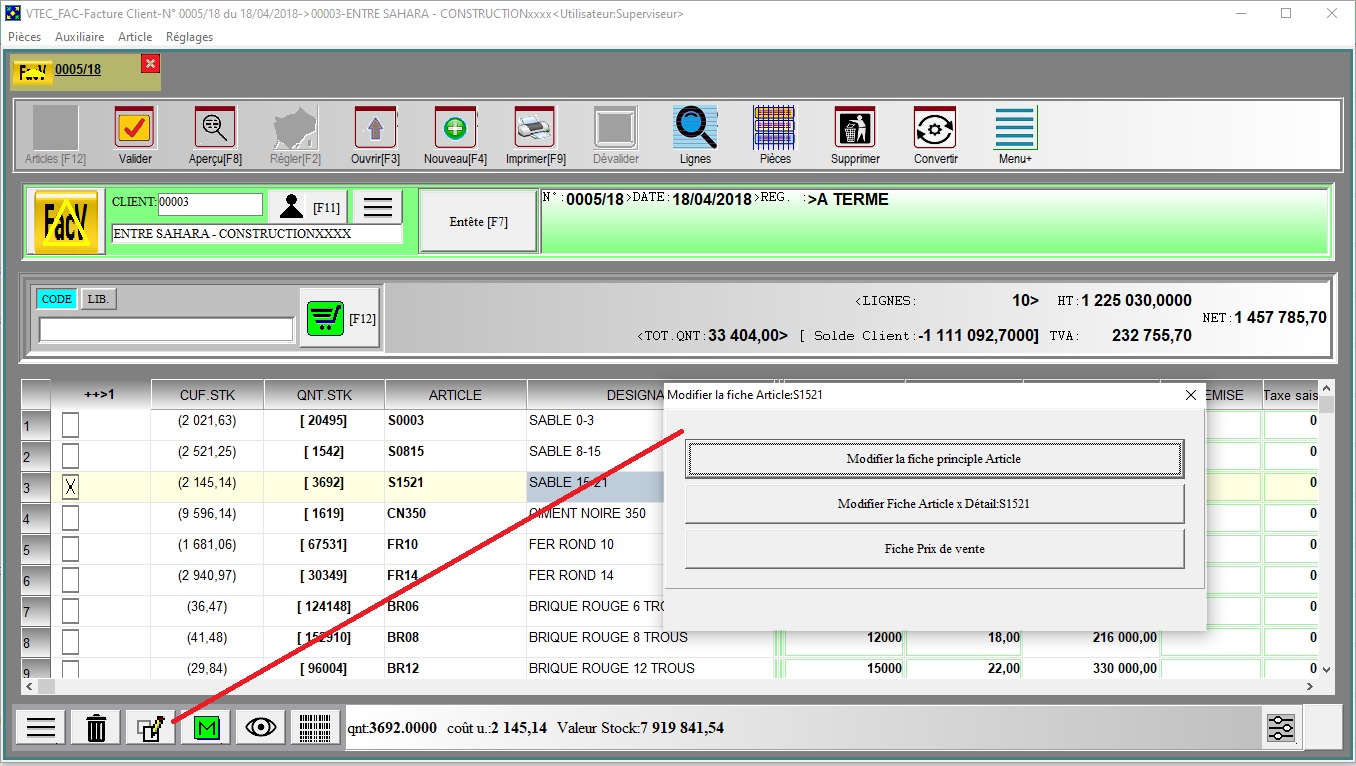Open the Article menu

(x=135, y=37)
